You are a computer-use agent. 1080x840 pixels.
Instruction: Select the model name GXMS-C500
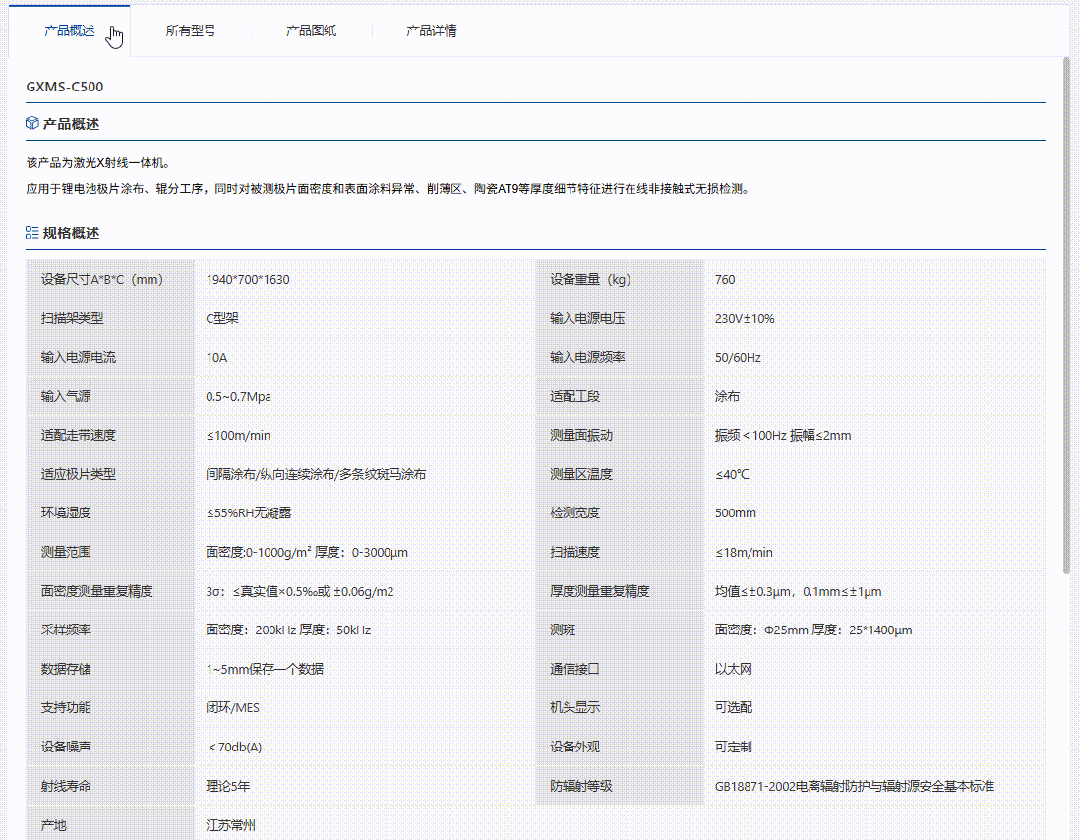(x=65, y=87)
